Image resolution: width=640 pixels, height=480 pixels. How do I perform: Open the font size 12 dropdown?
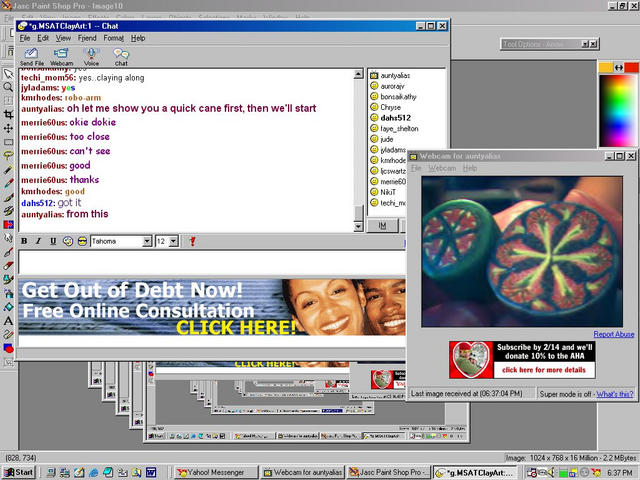(173, 241)
